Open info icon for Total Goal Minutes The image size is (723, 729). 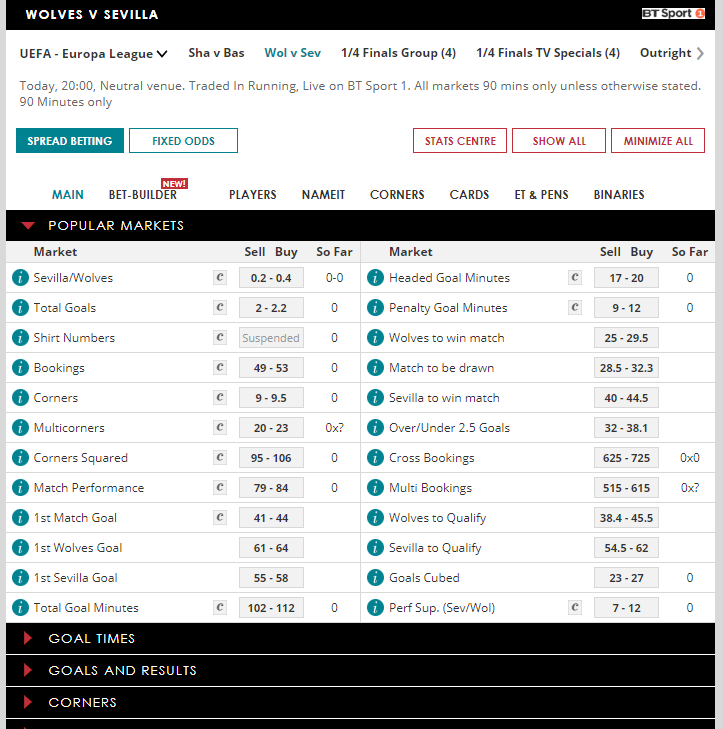coord(20,608)
